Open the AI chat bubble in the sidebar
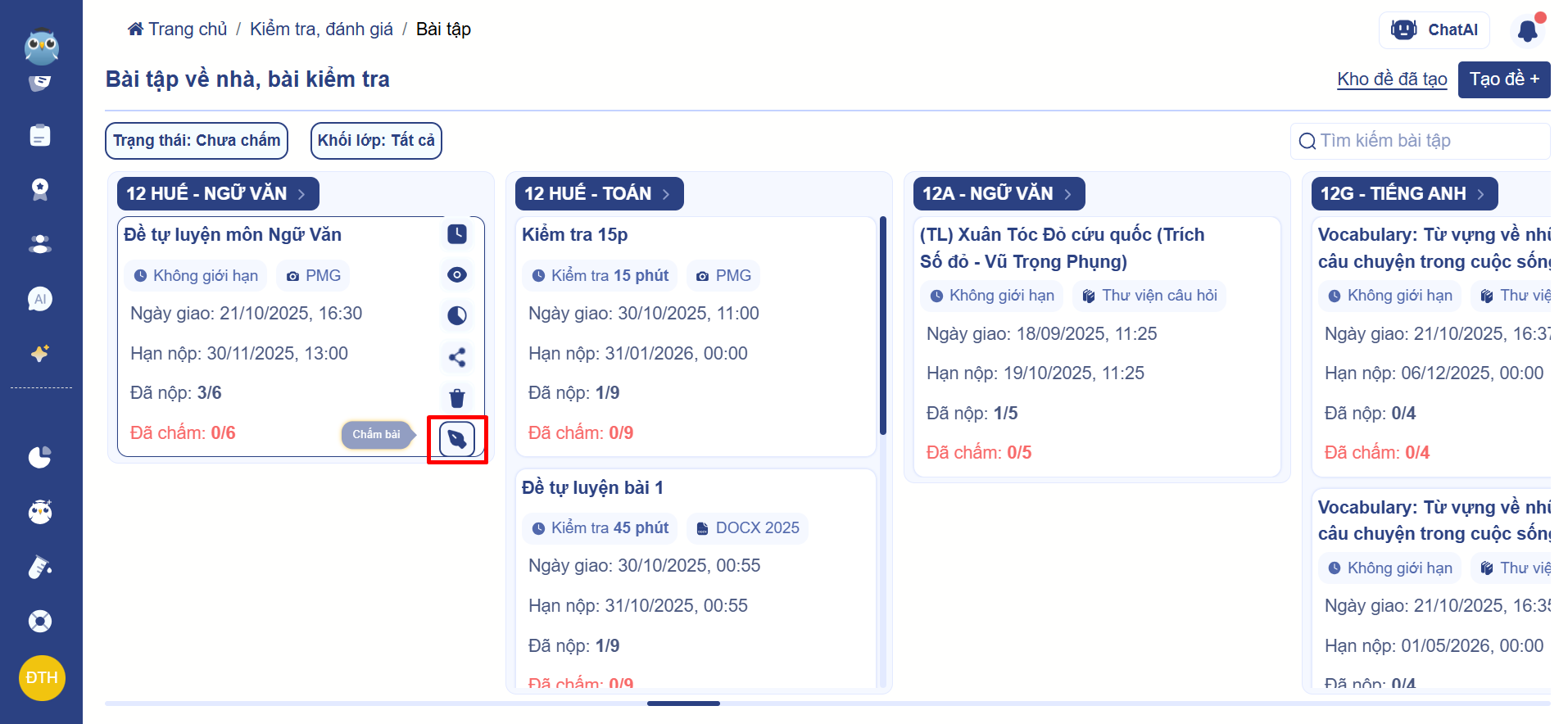This screenshot has width=1568, height=724. point(40,299)
